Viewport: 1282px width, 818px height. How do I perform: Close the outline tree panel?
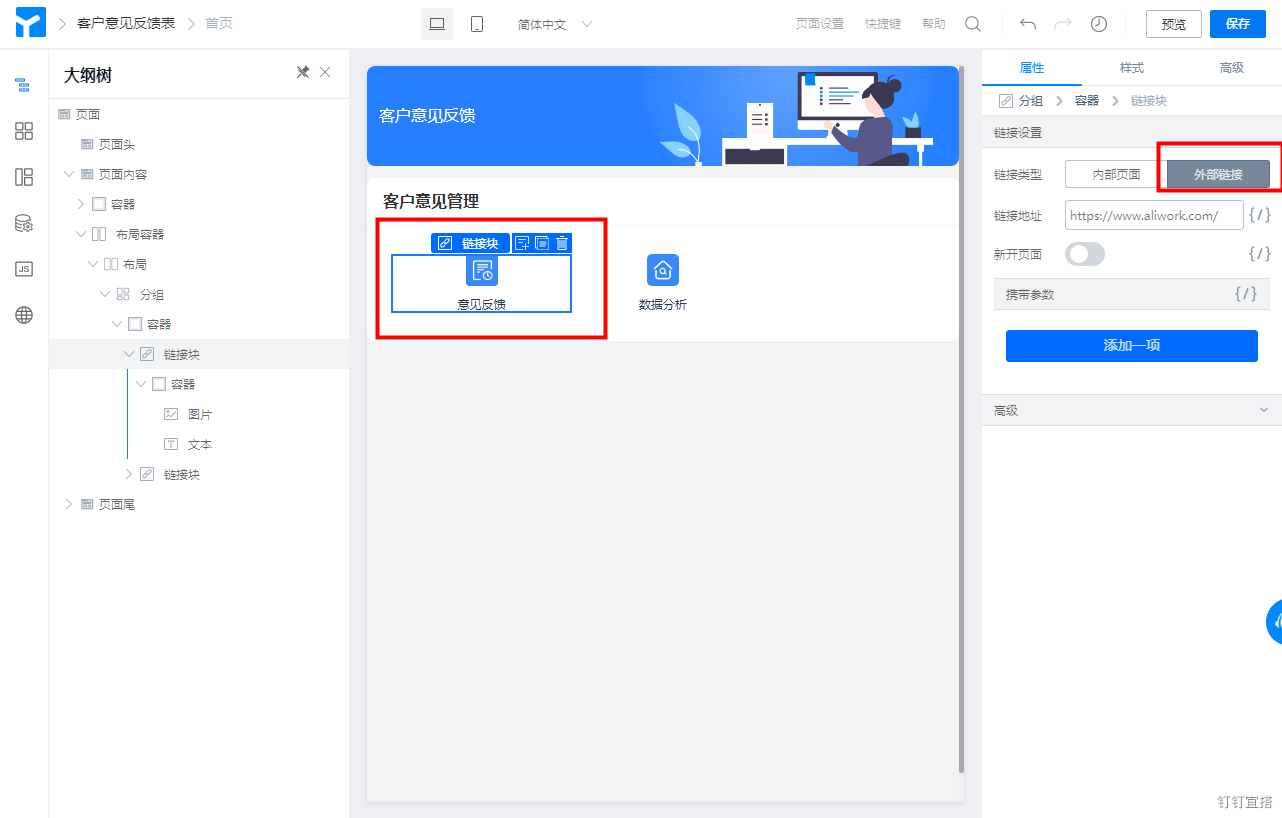(x=325, y=72)
